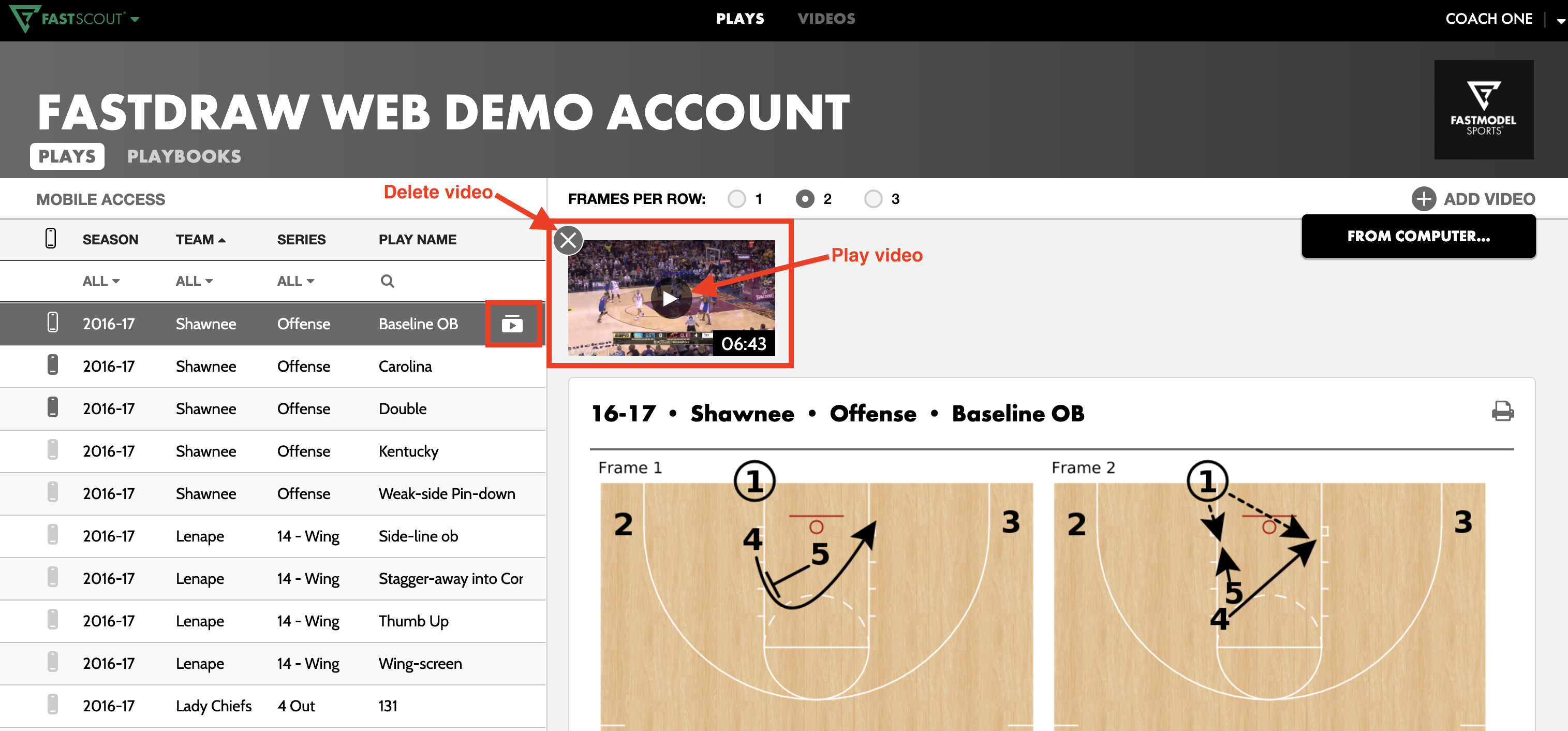Switch to the VIDEOS top menu
1568x731 pixels.
tap(826, 19)
